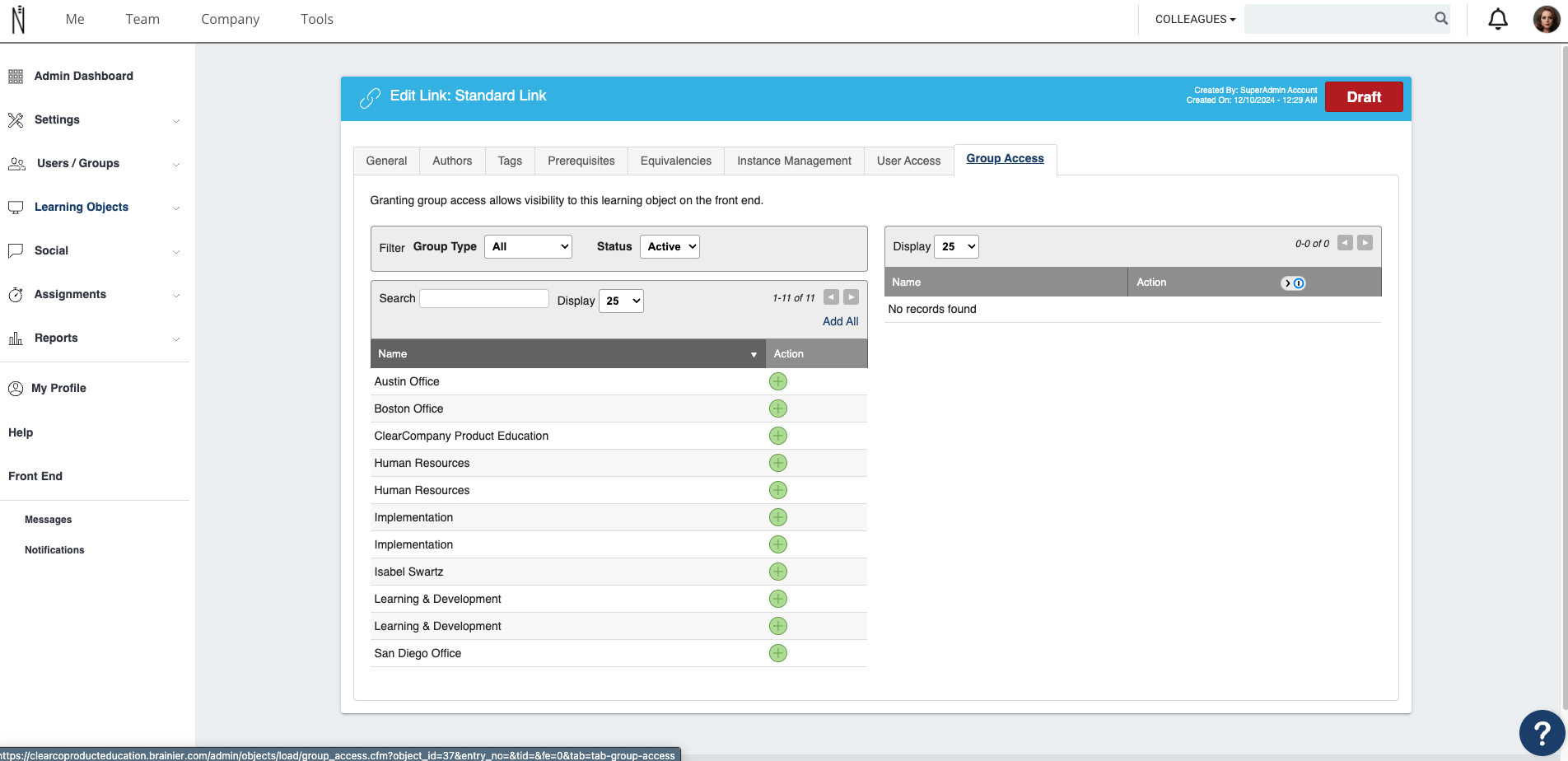Open the Tools top menu
The height and width of the screenshot is (761, 1568).
(317, 19)
